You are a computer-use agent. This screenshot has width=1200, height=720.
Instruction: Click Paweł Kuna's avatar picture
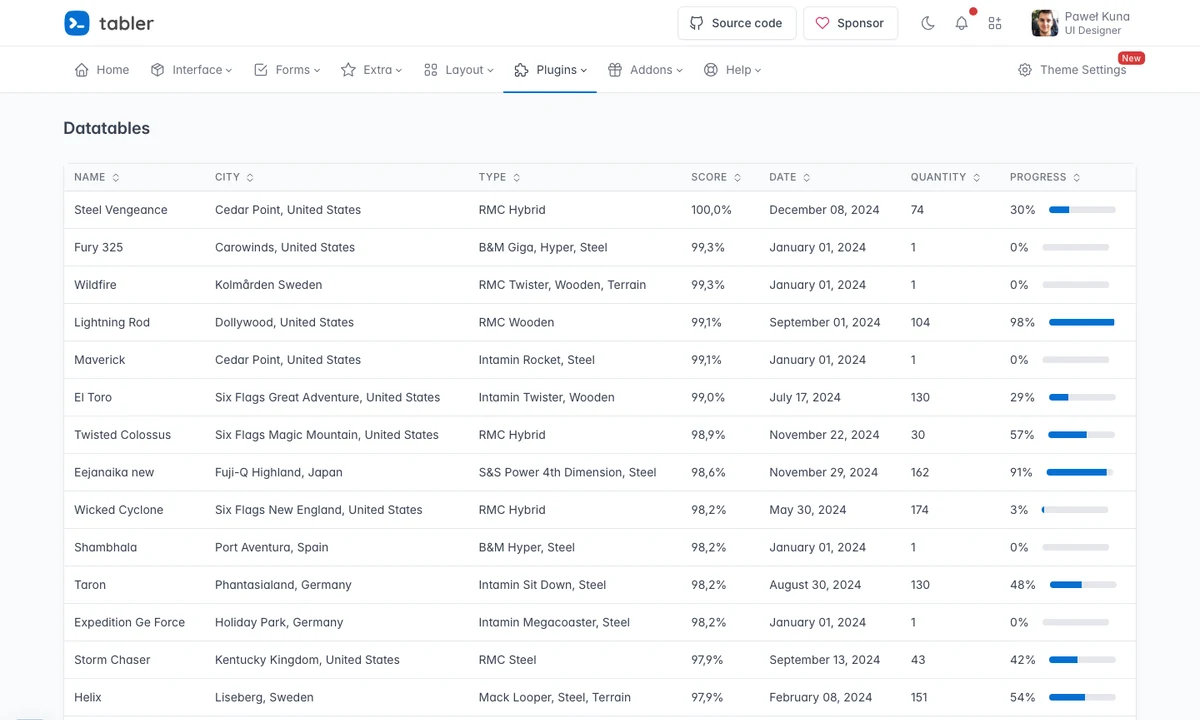(x=1045, y=23)
